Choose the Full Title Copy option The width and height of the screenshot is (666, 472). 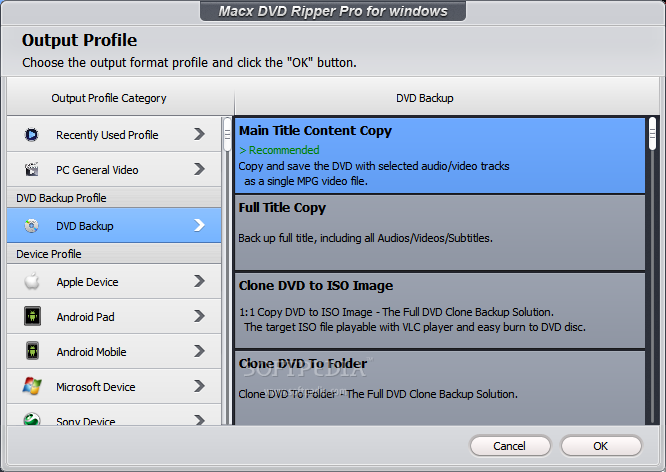pyautogui.click(x=440, y=232)
